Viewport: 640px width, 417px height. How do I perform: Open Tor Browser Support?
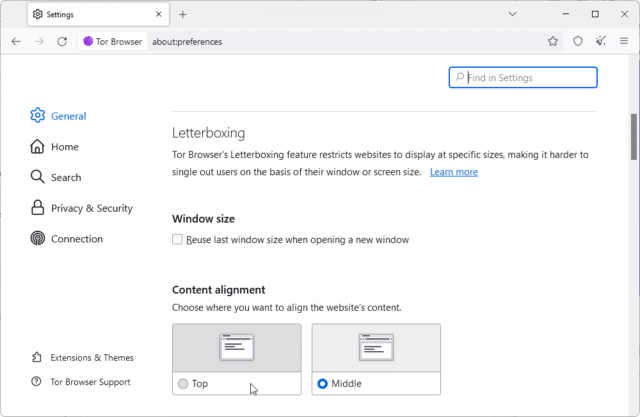(x=81, y=382)
